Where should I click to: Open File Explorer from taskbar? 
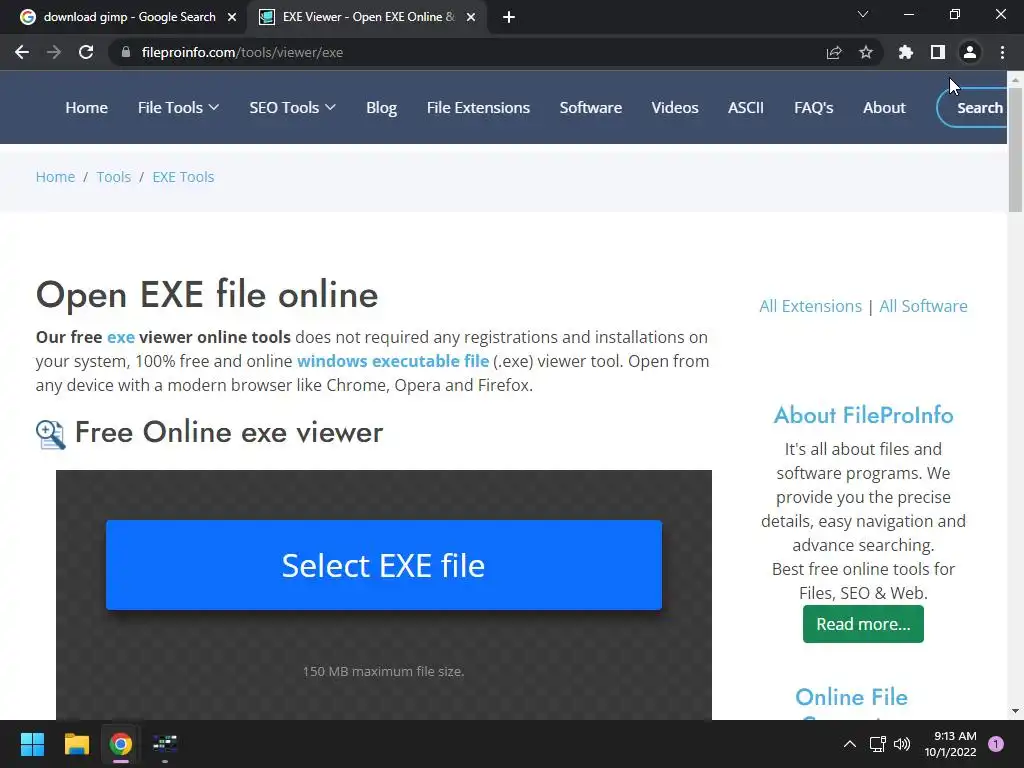[76, 744]
